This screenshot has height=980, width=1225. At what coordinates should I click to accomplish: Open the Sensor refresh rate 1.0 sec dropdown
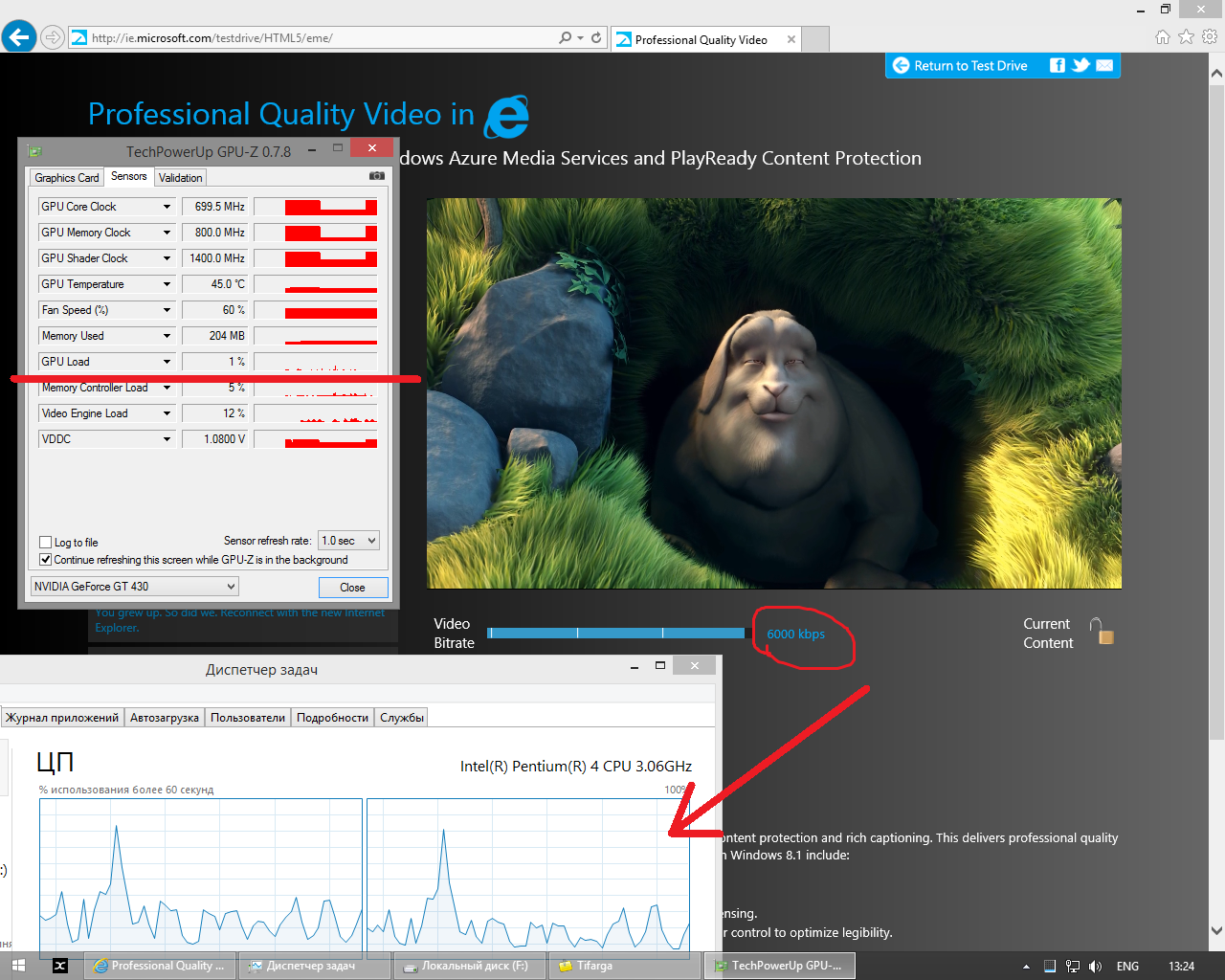pos(348,541)
